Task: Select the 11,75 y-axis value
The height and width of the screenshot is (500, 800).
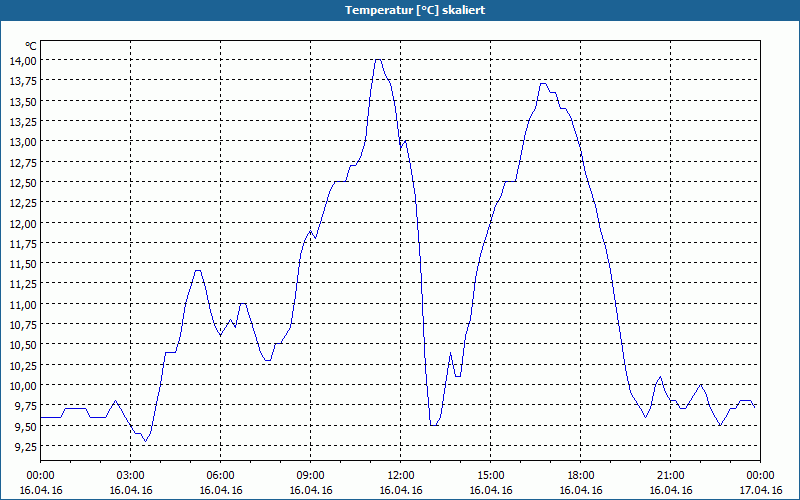Action: (23, 243)
